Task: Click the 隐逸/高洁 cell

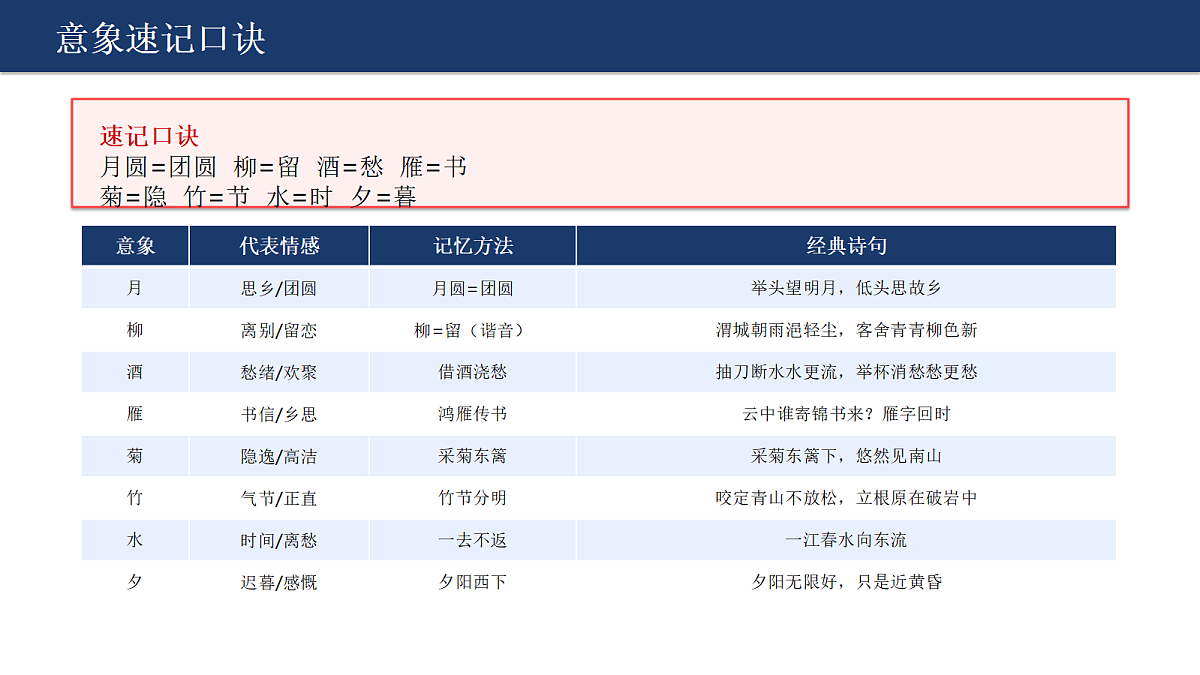Action: [279, 456]
